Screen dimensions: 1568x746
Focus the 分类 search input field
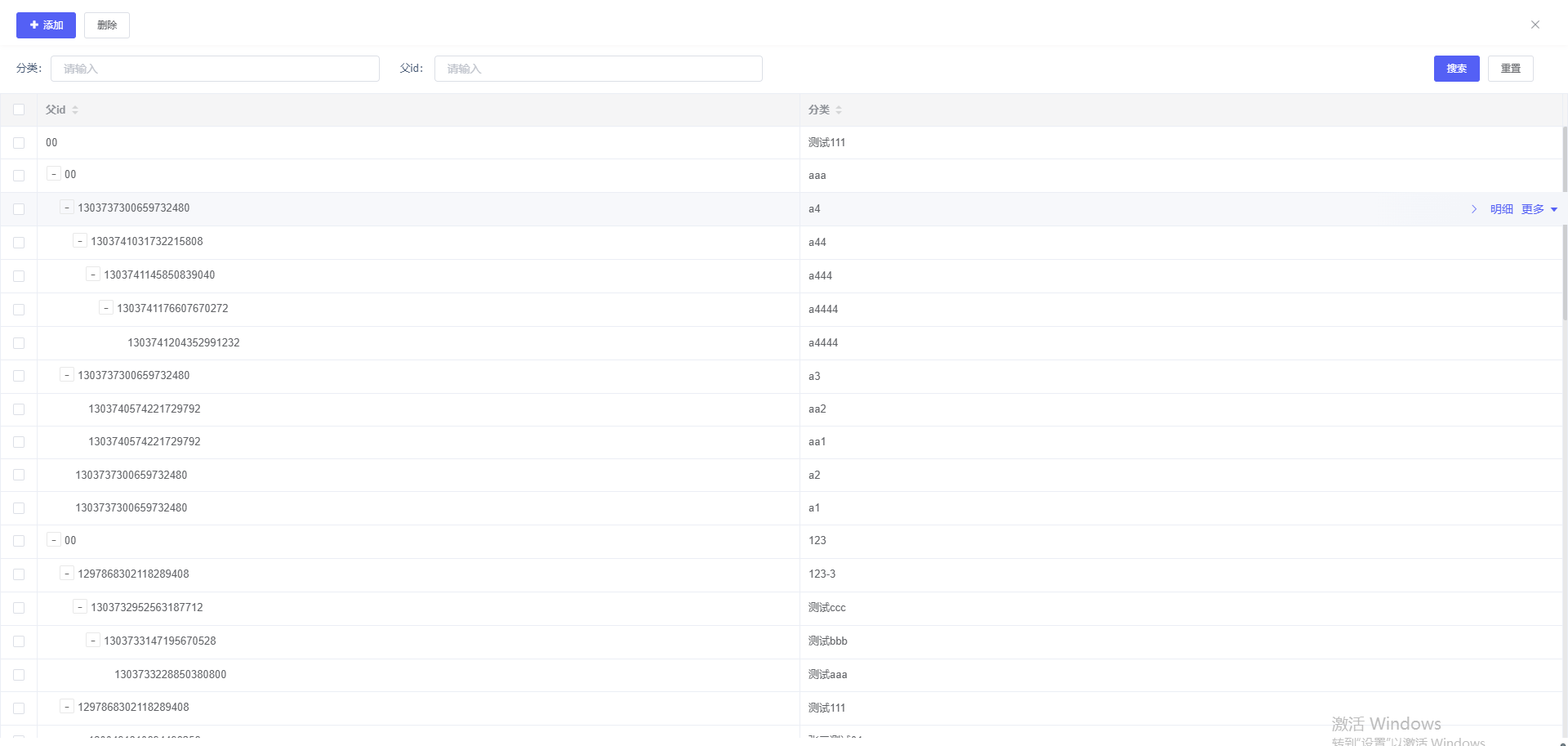point(215,69)
